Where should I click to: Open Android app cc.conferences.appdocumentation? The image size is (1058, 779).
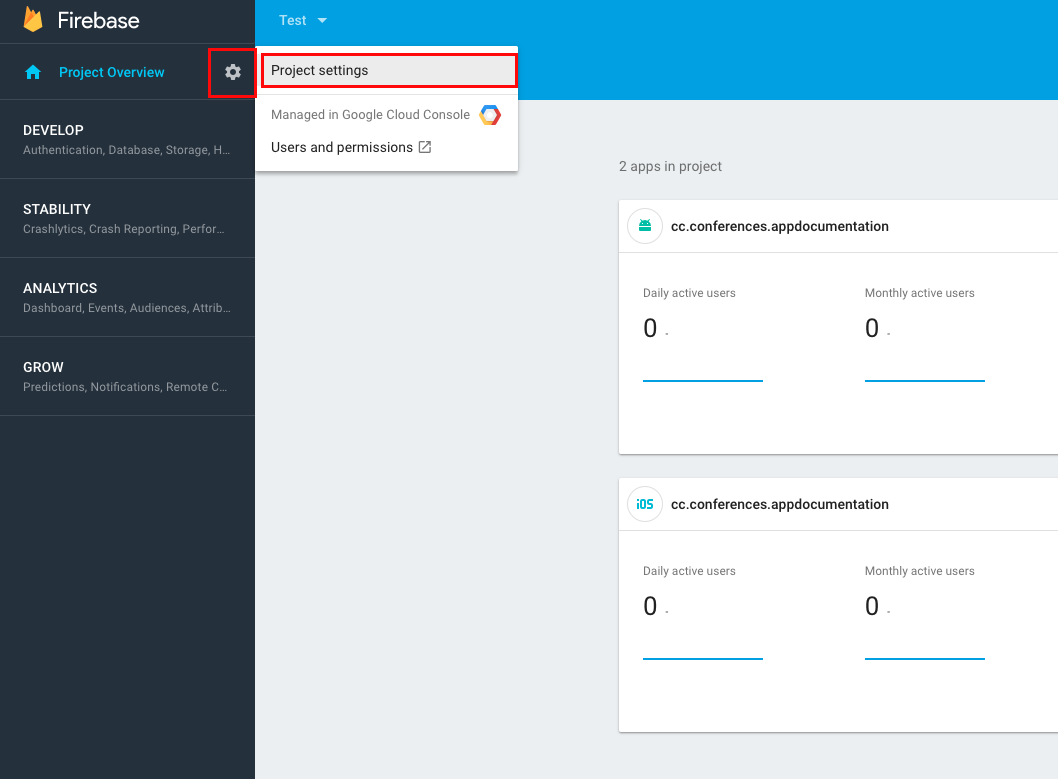[x=779, y=226]
